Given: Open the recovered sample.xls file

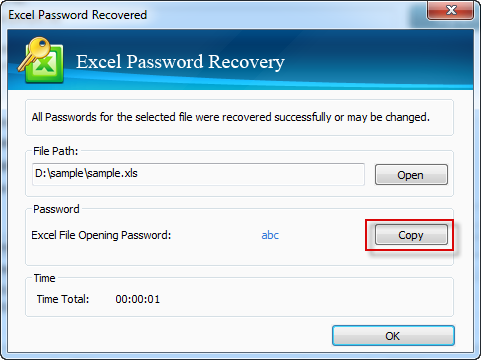Looking at the screenshot, I should click(411, 175).
